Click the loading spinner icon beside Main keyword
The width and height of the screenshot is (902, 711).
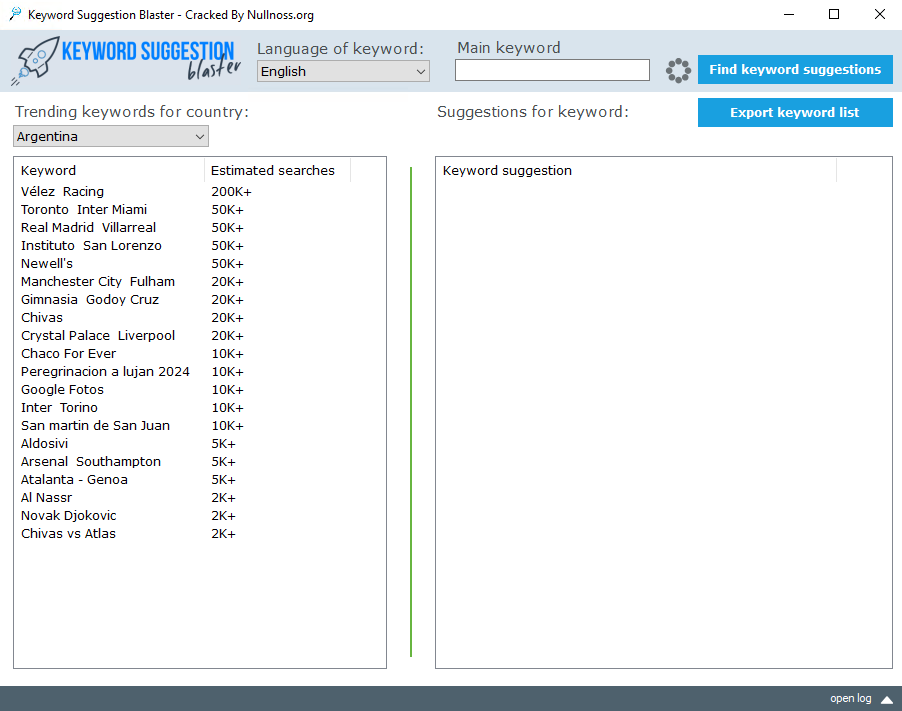click(x=678, y=70)
